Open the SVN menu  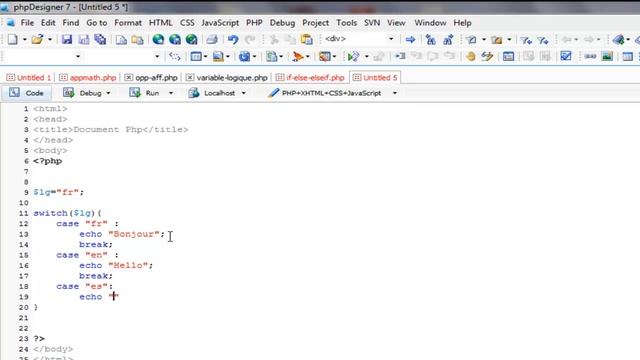[372, 23]
